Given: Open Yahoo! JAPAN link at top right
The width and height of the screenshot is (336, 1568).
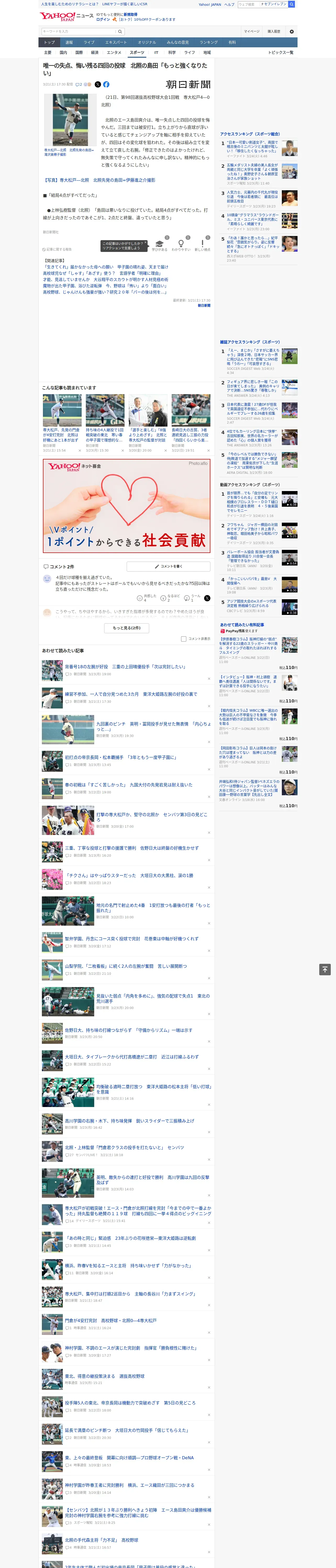Looking at the screenshot, I should click(x=210, y=4).
